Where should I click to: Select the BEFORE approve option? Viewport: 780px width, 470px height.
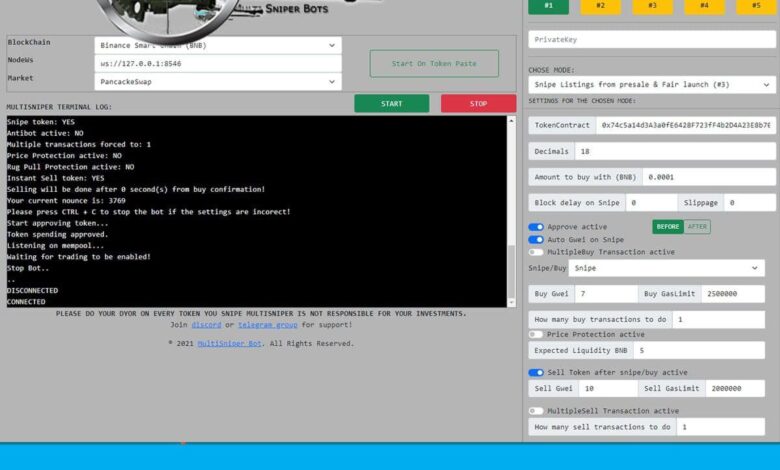pos(668,227)
